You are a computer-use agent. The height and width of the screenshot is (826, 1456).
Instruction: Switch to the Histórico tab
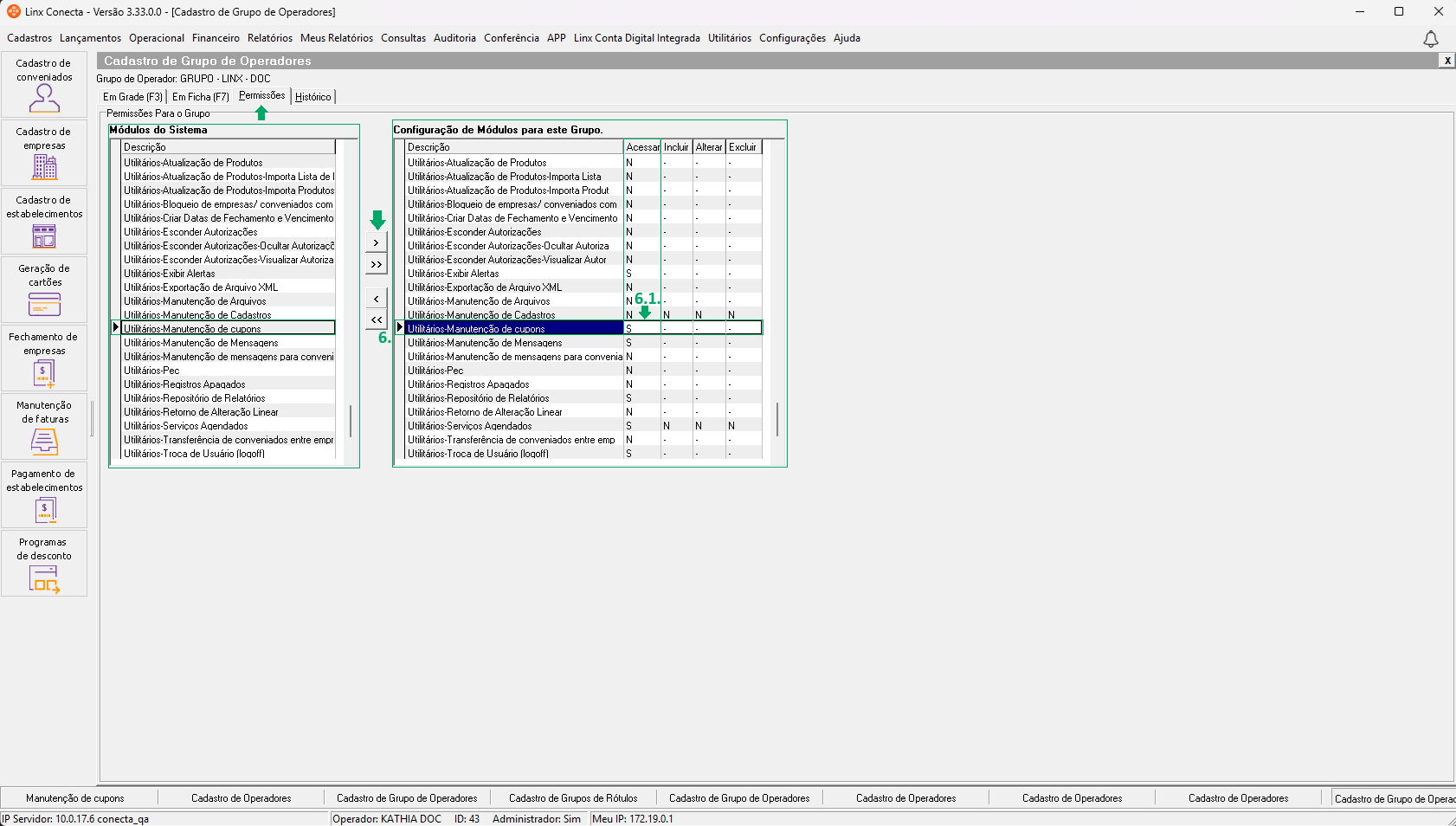(x=313, y=97)
